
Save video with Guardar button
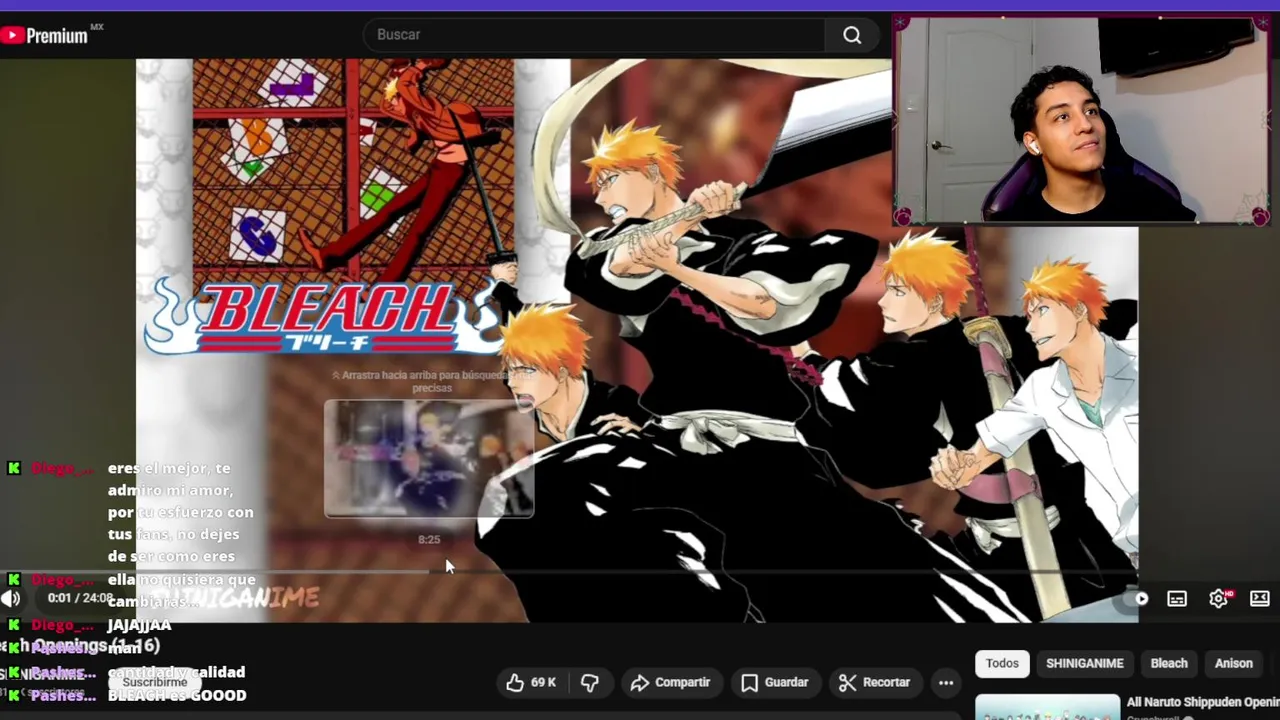pyautogui.click(x=775, y=682)
